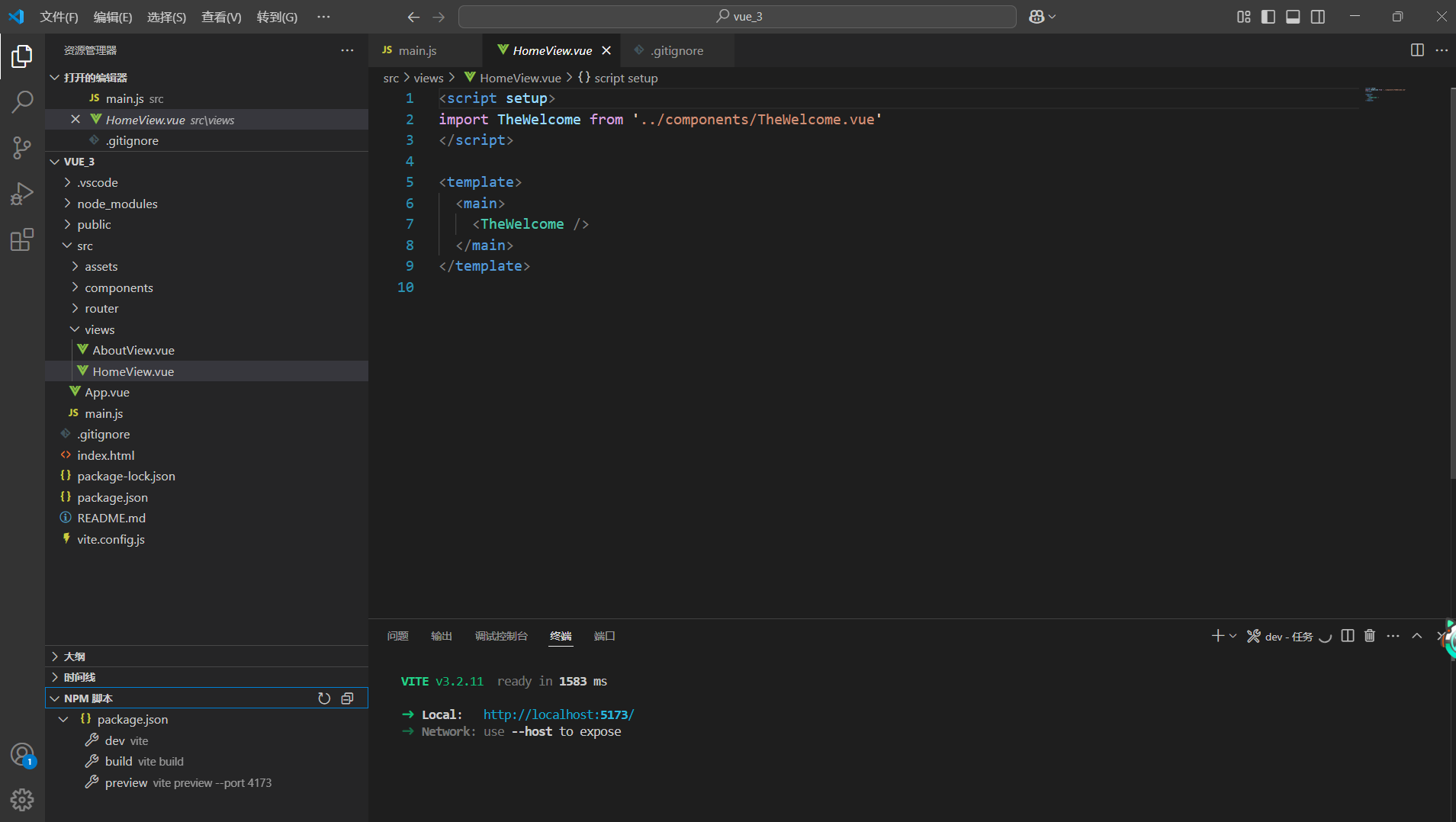The height and width of the screenshot is (822, 1456).
Task: Split the terminal
Action: [1347, 636]
